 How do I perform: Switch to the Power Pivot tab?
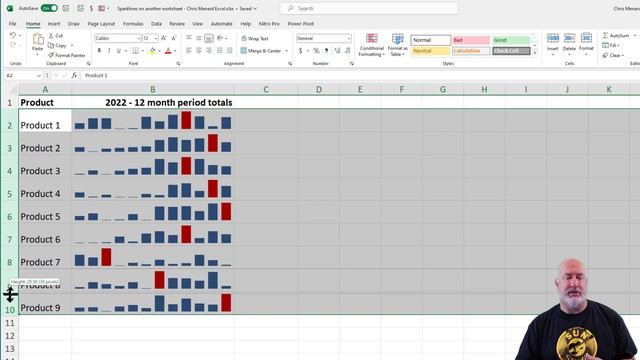click(301, 24)
